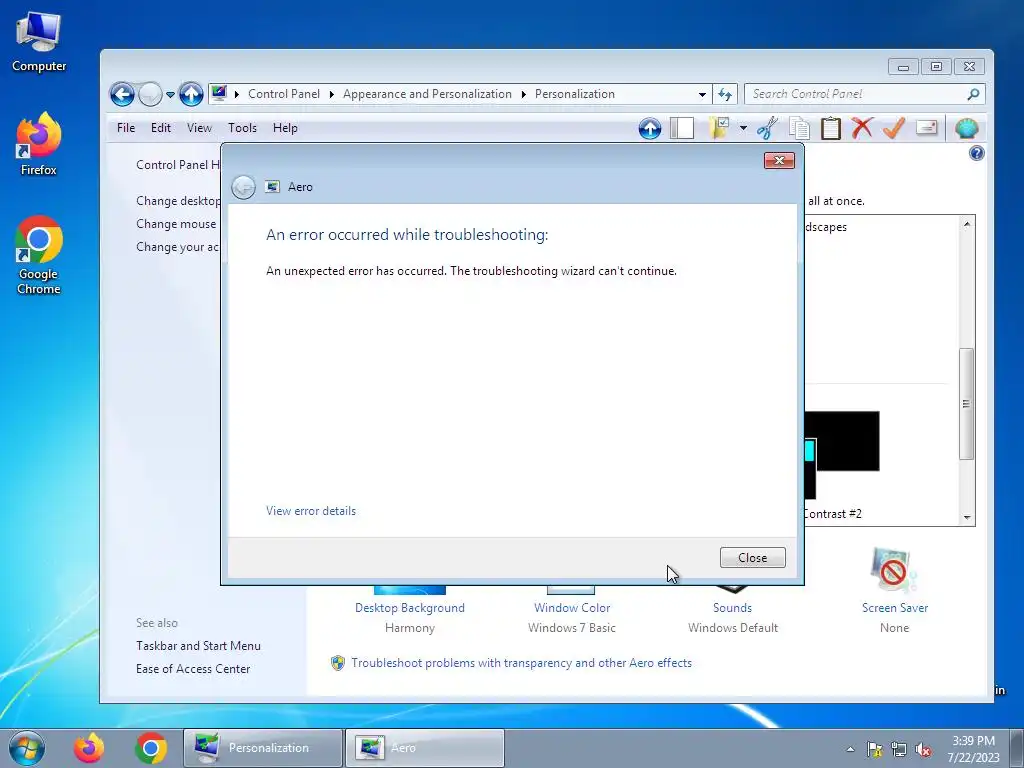Click the scissors Cut icon
Viewport: 1024px width, 768px height.
point(767,128)
